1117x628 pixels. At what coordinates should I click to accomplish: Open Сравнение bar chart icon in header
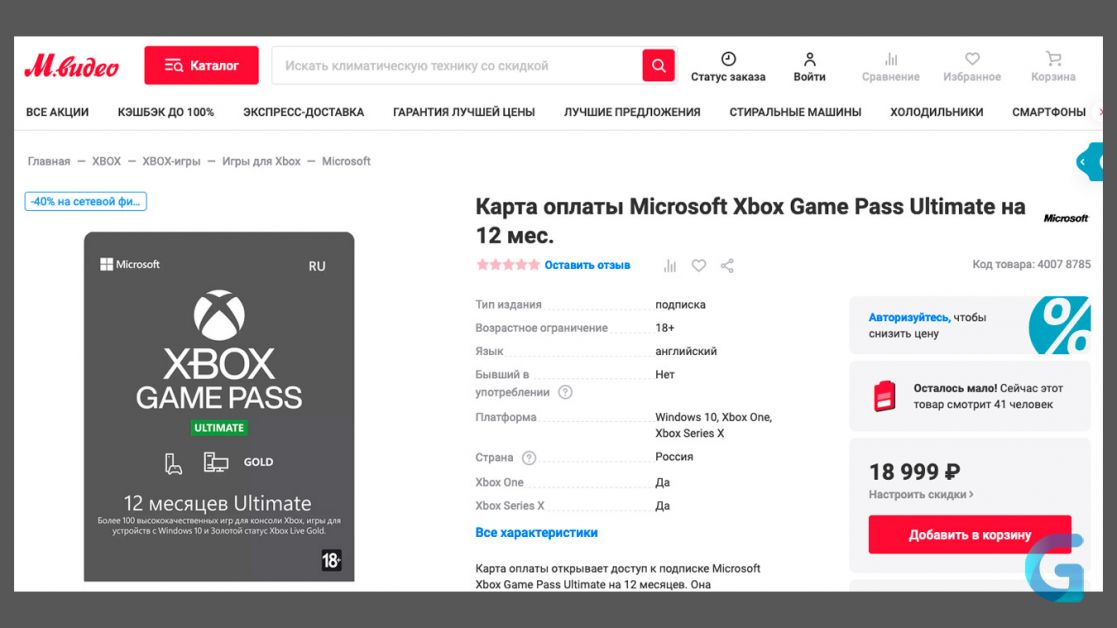click(x=890, y=58)
